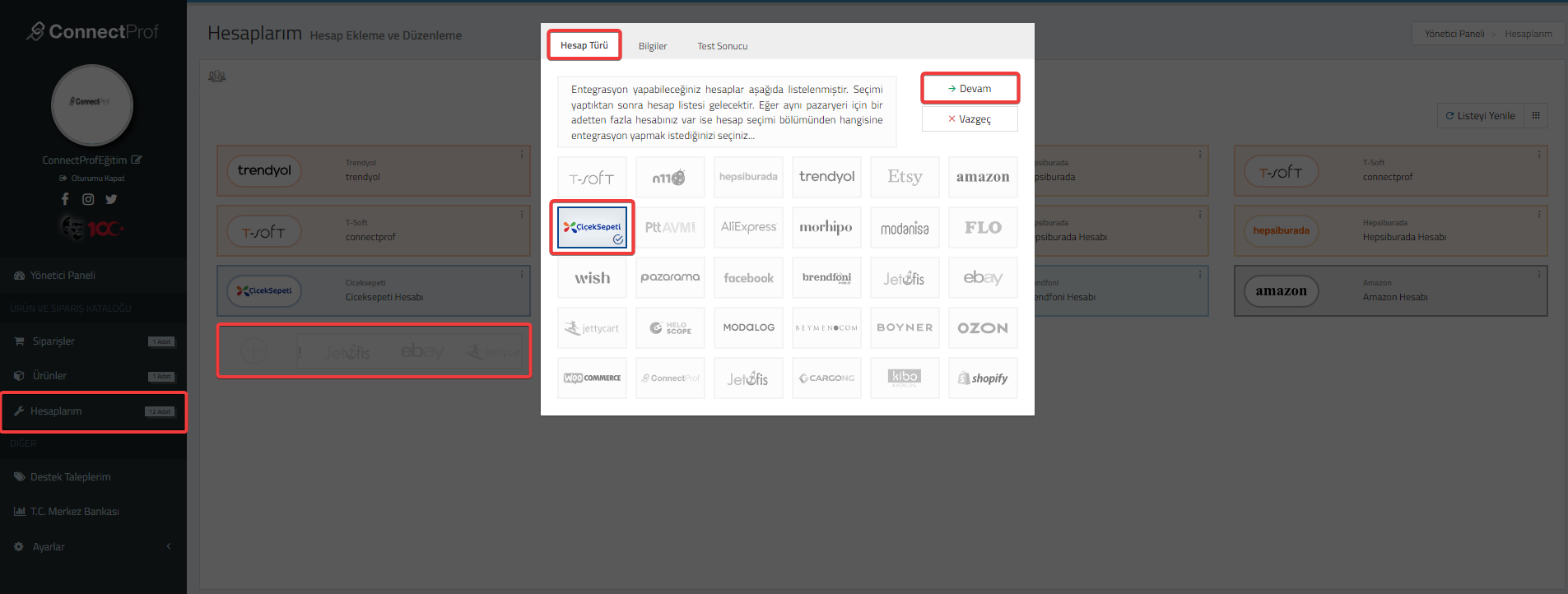1568x594 pixels.
Task: Select the pazarama tile
Action: [x=670, y=278]
